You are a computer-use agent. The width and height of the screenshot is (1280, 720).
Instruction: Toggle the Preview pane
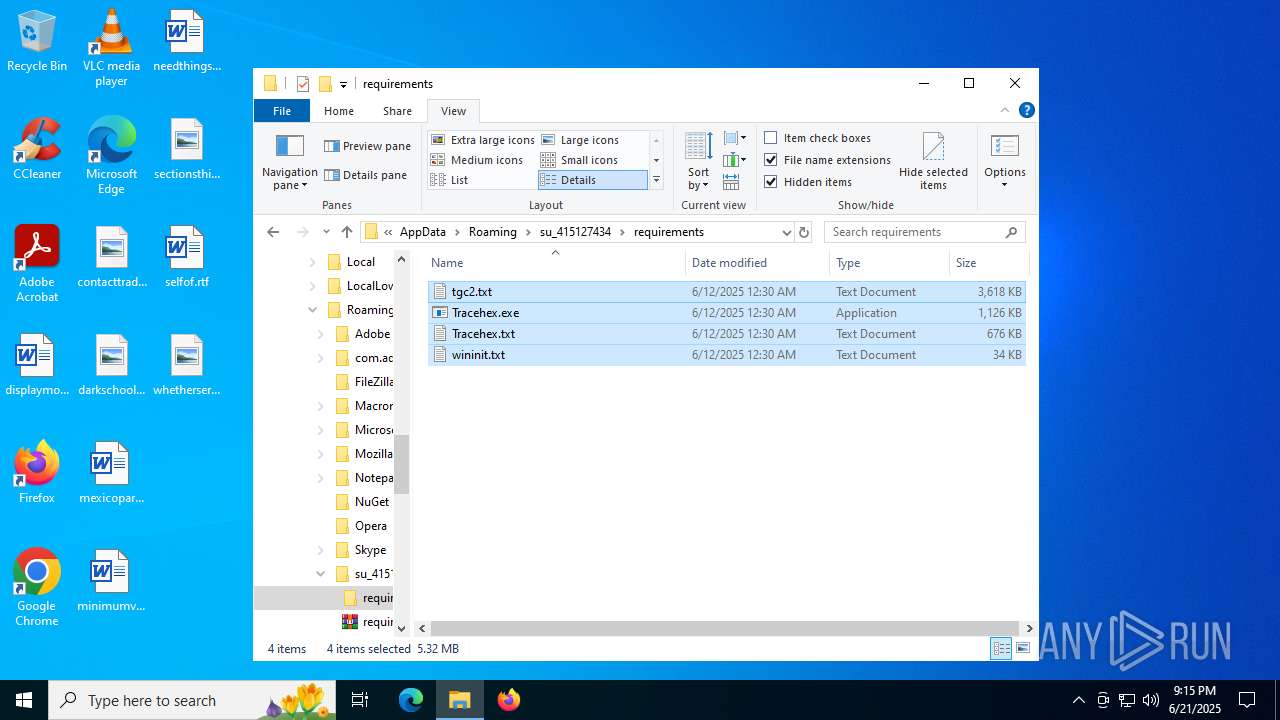click(367, 146)
